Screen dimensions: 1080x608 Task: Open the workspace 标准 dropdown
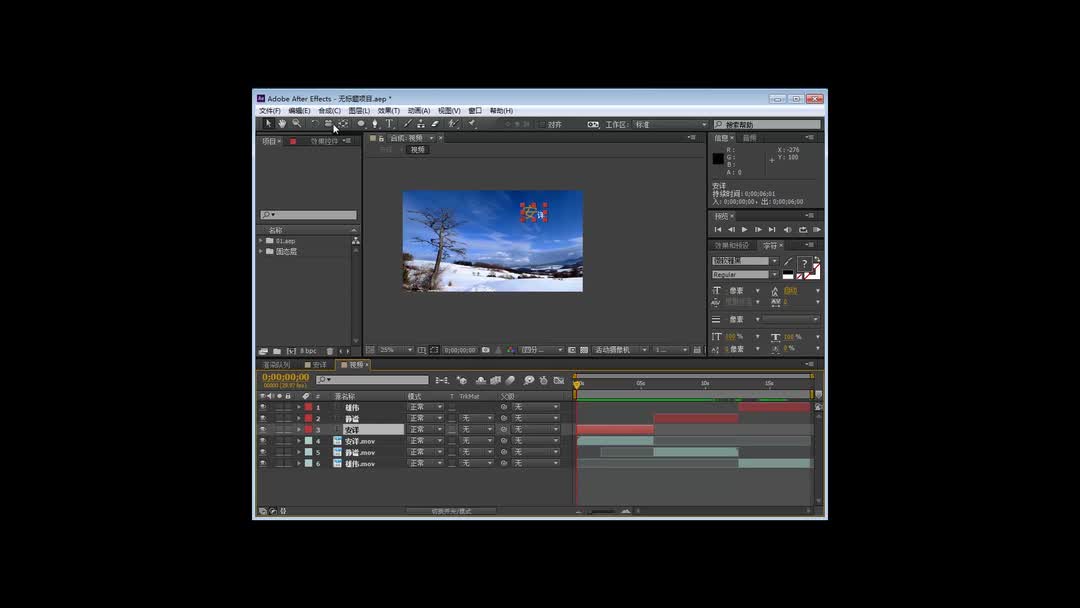670,125
